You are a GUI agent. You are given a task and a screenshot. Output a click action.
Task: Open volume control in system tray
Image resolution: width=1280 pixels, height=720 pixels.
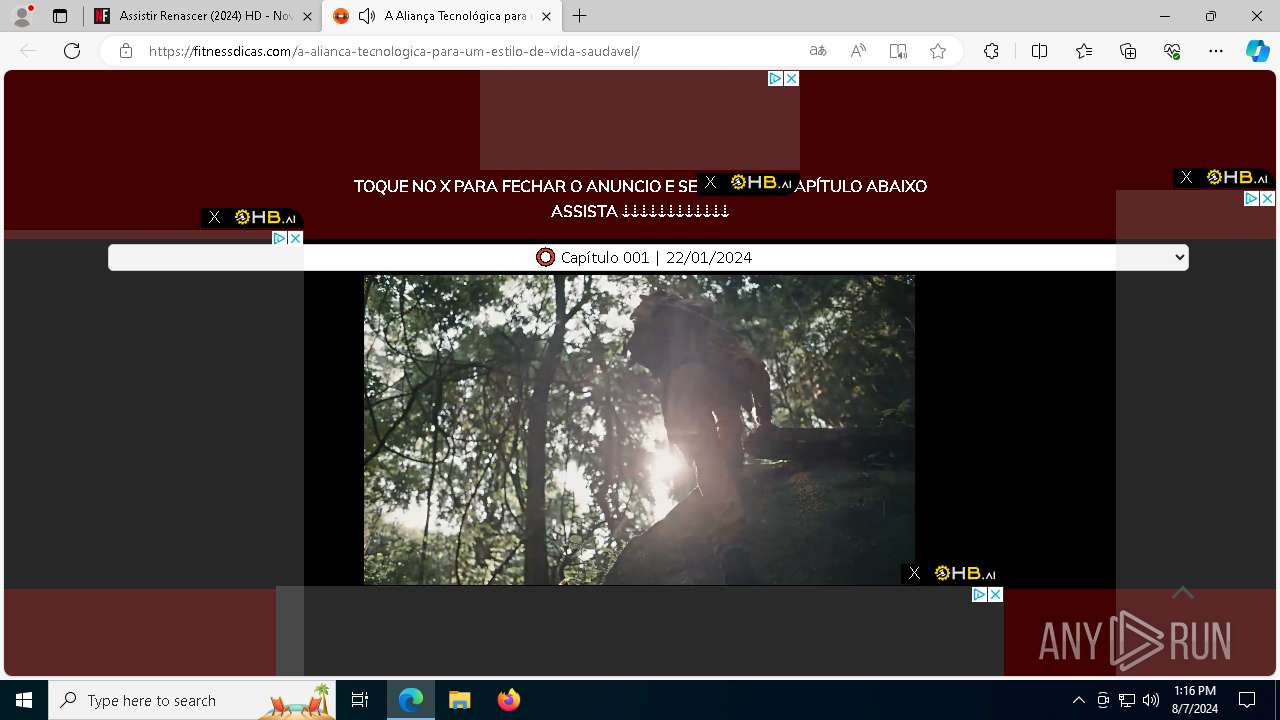1151,700
